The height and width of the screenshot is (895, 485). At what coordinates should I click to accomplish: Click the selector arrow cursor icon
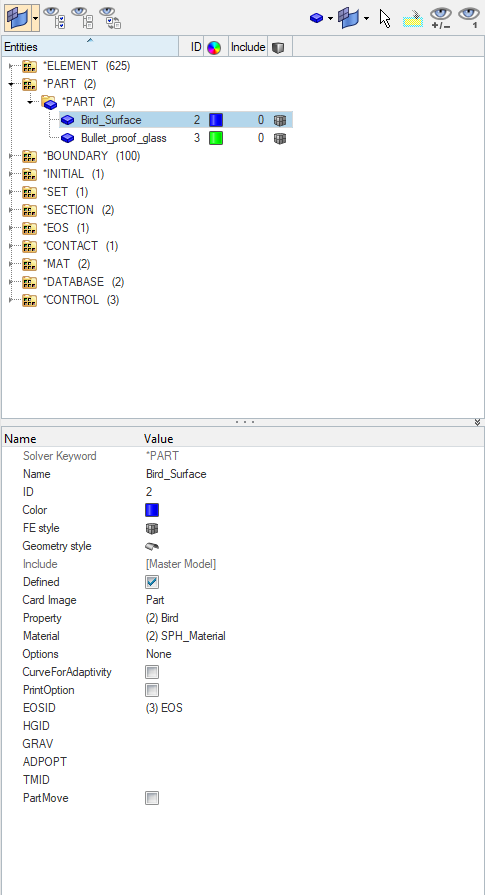tap(385, 18)
